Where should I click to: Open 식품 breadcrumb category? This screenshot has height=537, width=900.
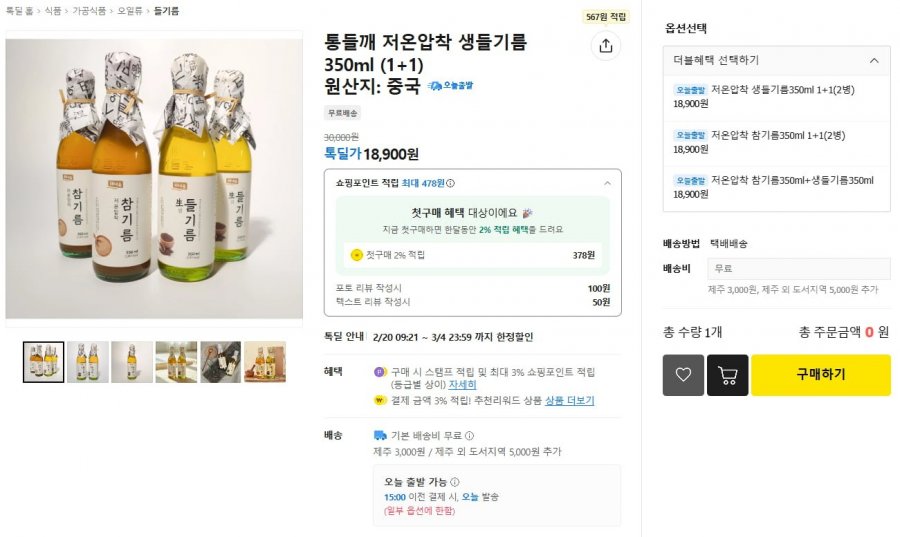tap(51, 11)
